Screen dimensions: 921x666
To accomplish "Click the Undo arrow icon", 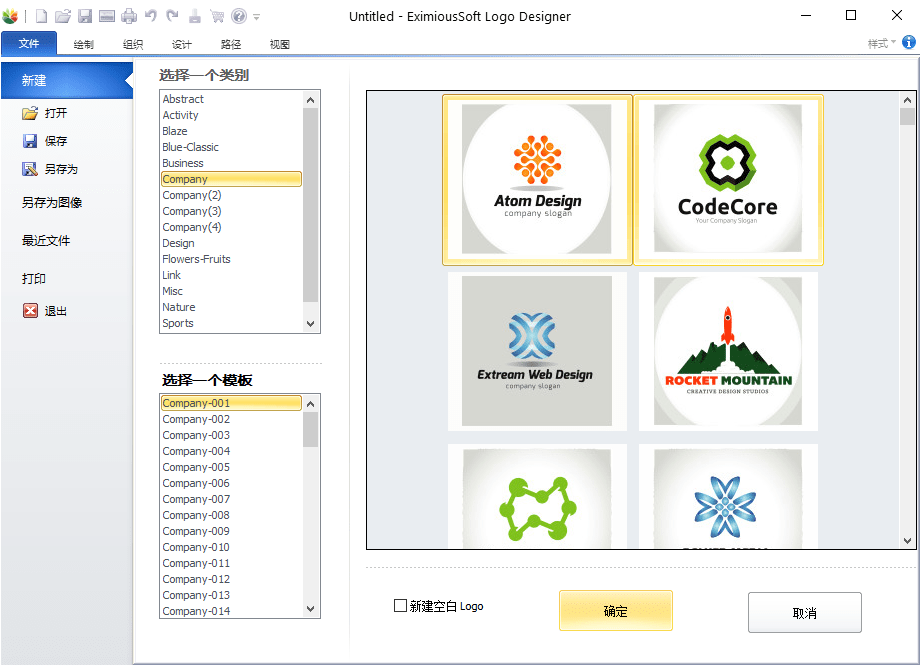I will (x=151, y=16).
